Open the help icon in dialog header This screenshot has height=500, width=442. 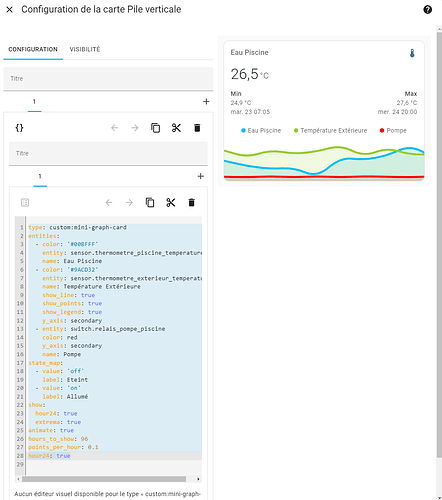[428, 10]
